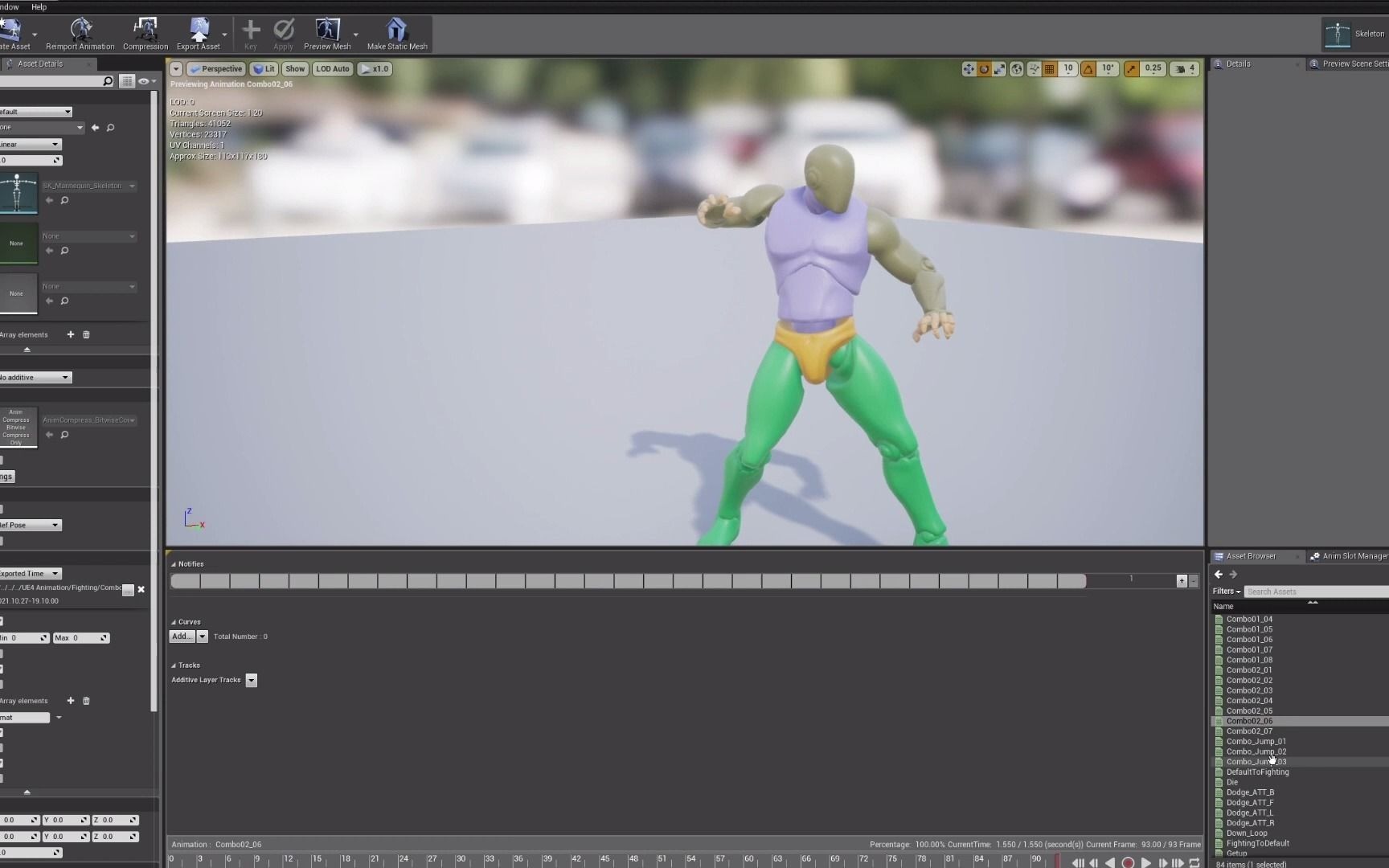The height and width of the screenshot is (868, 1389).
Task: Open the Perspective view dropdown
Action: [216, 68]
